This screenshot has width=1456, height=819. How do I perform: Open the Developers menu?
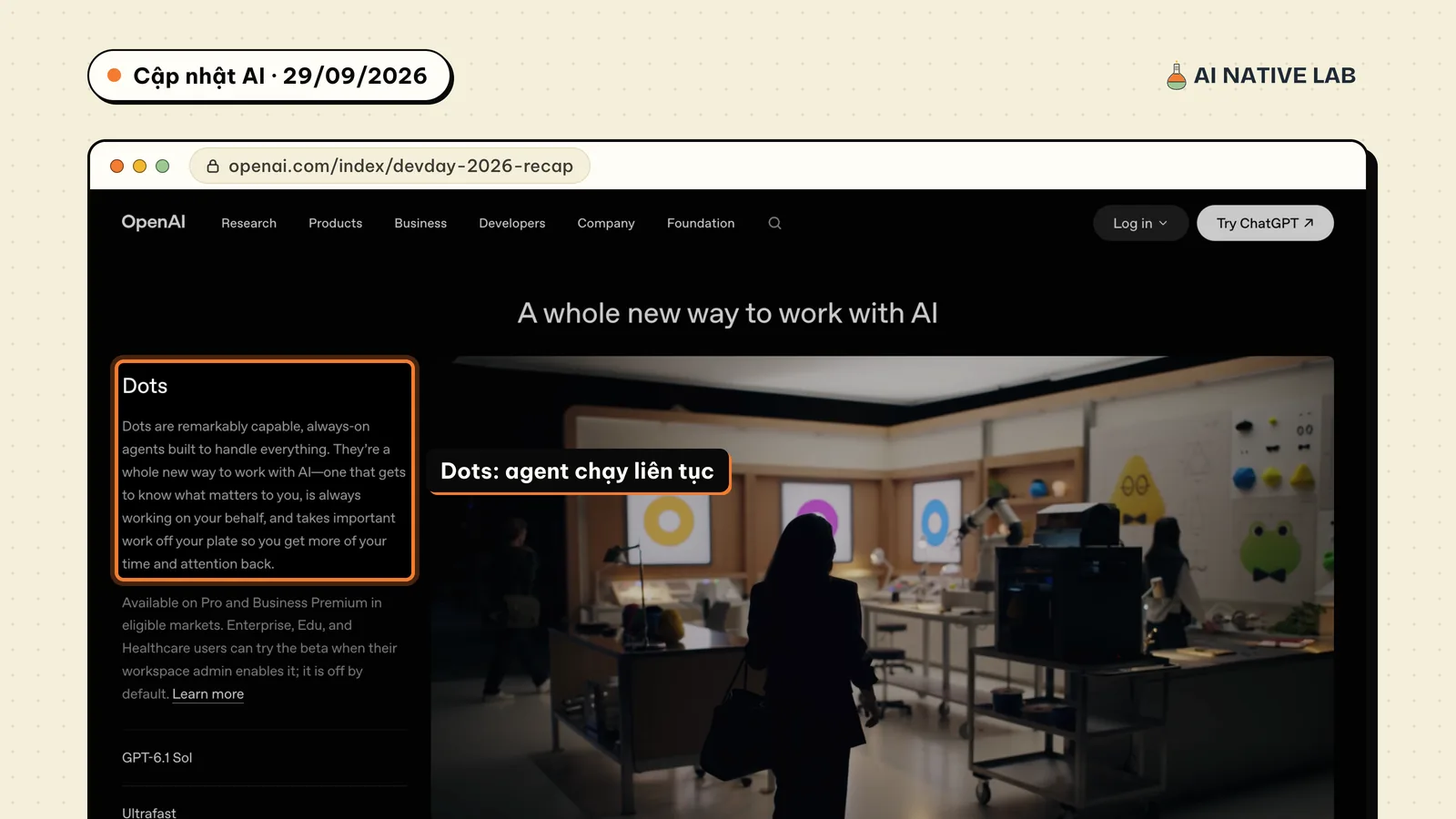[512, 223]
